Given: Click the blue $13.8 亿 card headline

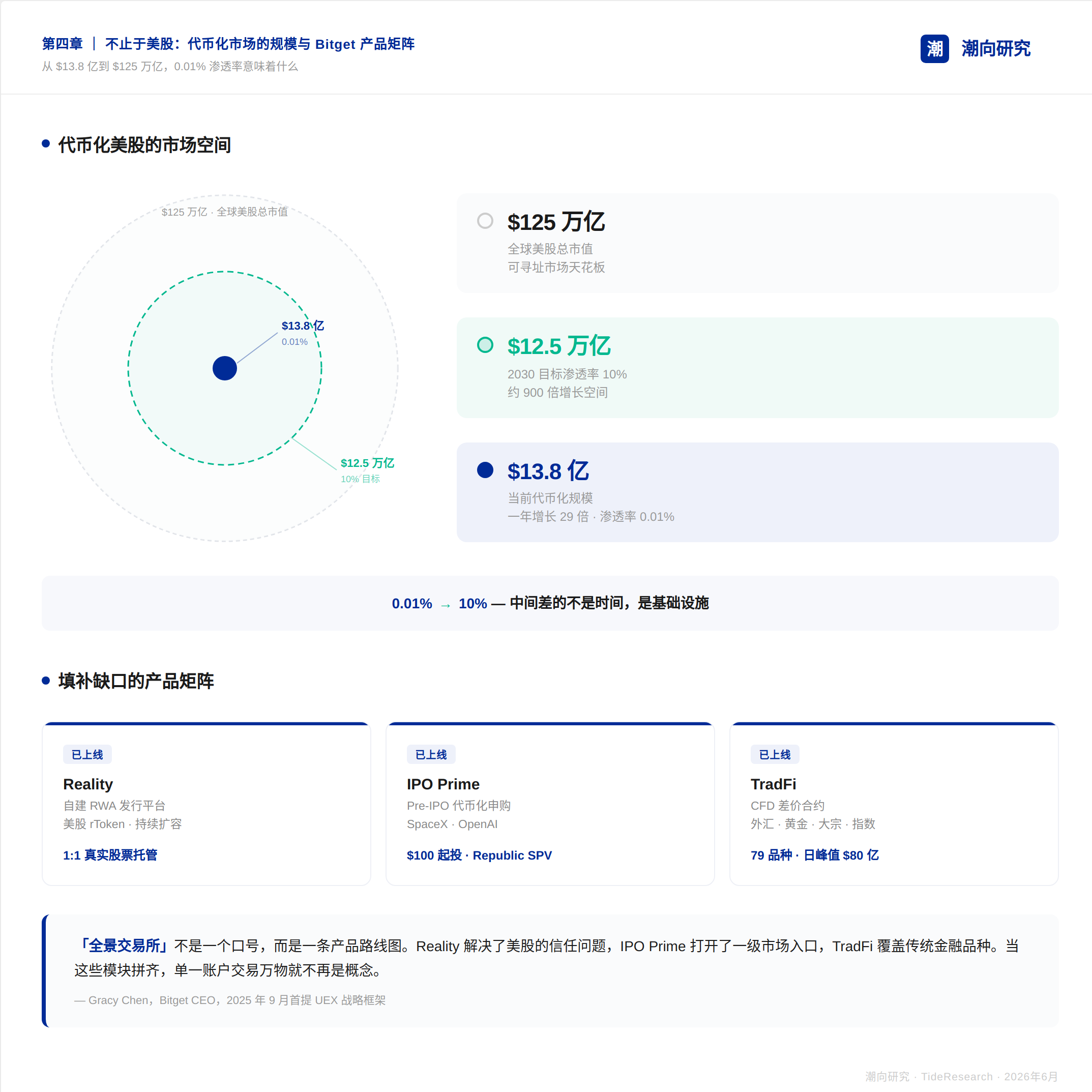Looking at the screenshot, I should click(548, 471).
